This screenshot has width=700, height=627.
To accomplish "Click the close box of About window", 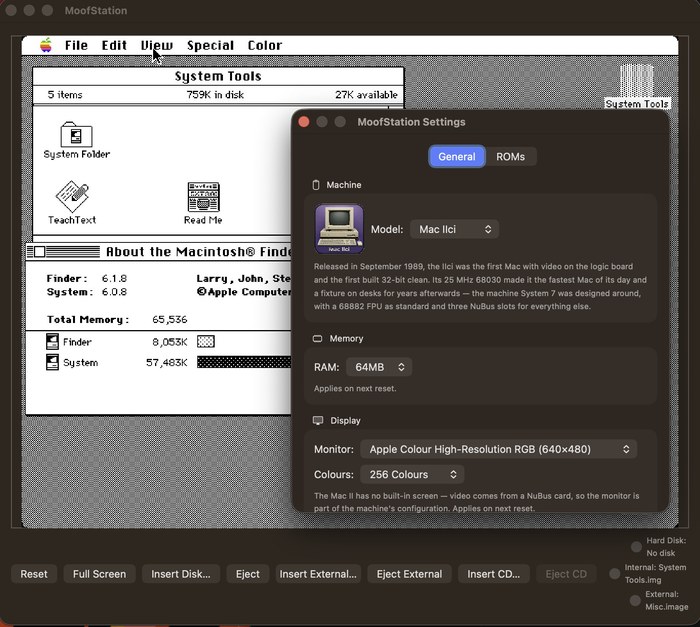I will (x=39, y=251).
